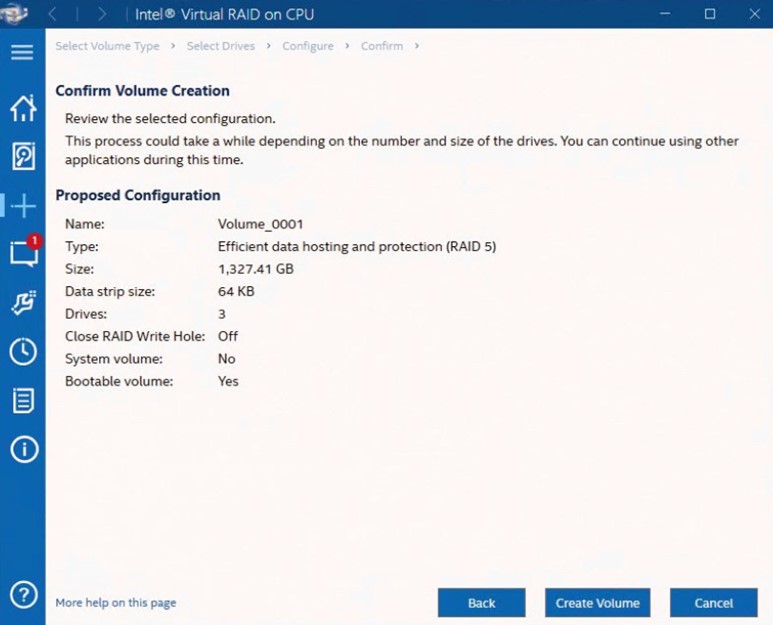Click the 64 KB strip size value

pyautogui.click(x=236, y=291)
